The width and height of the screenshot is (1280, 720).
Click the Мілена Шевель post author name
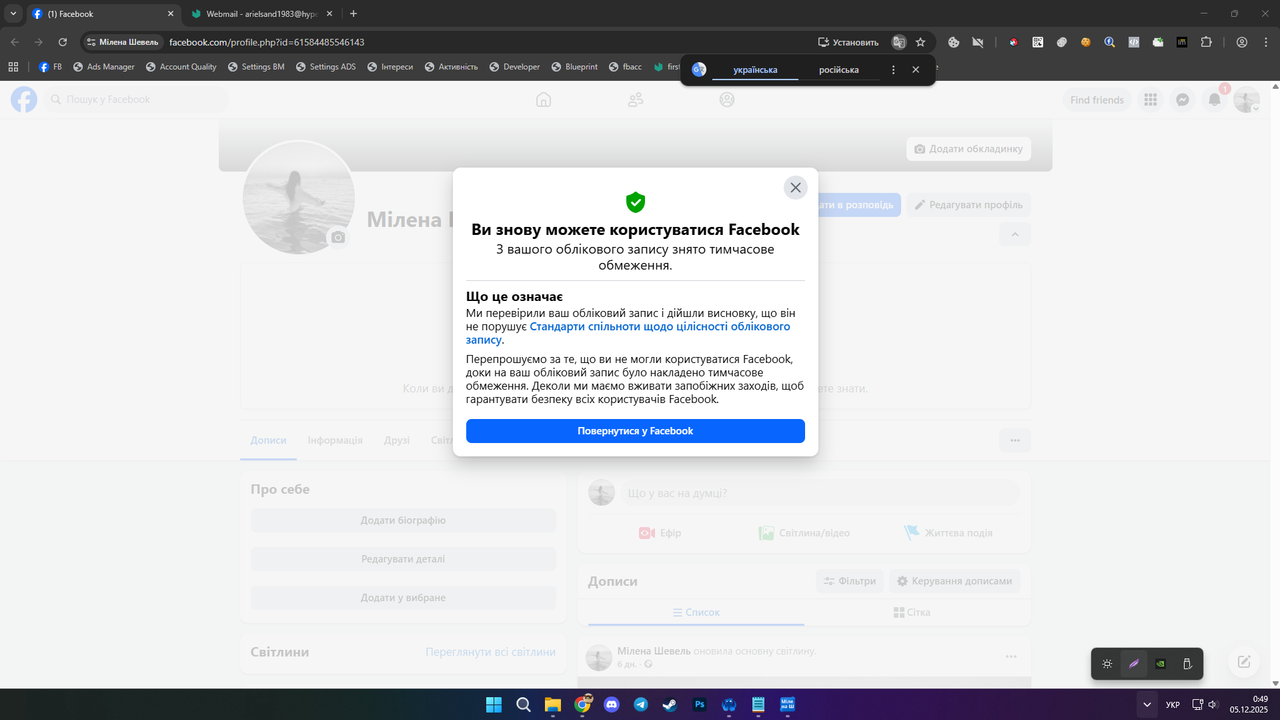point(654,651)
